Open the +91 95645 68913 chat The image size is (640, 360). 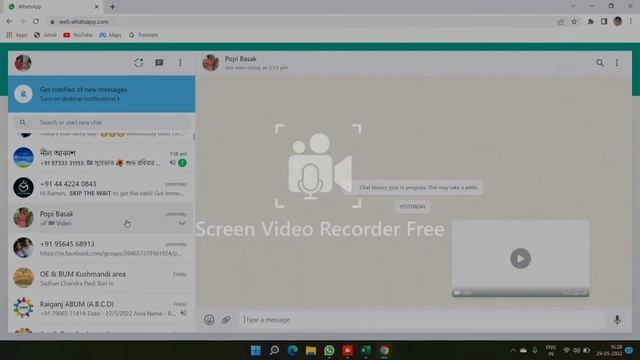[x=102, y=248]
